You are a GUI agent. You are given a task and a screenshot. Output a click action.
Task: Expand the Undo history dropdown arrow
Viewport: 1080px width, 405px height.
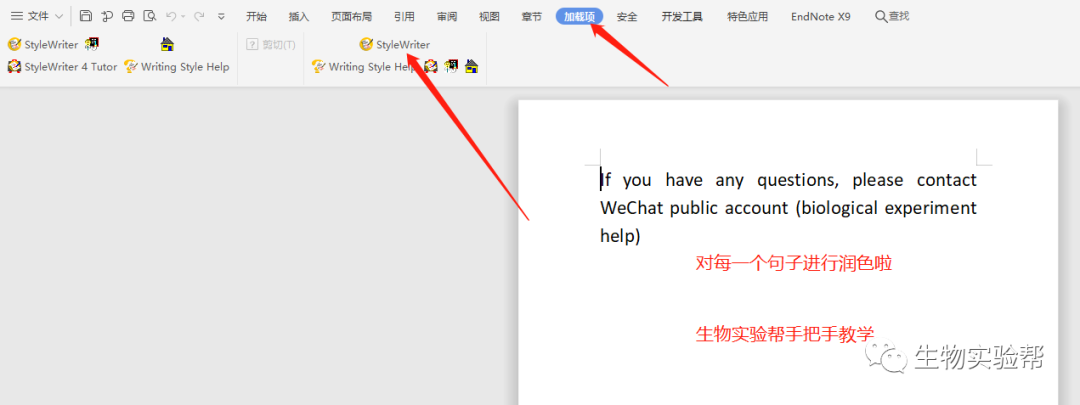pyautogui.click(x=183, y=16)
